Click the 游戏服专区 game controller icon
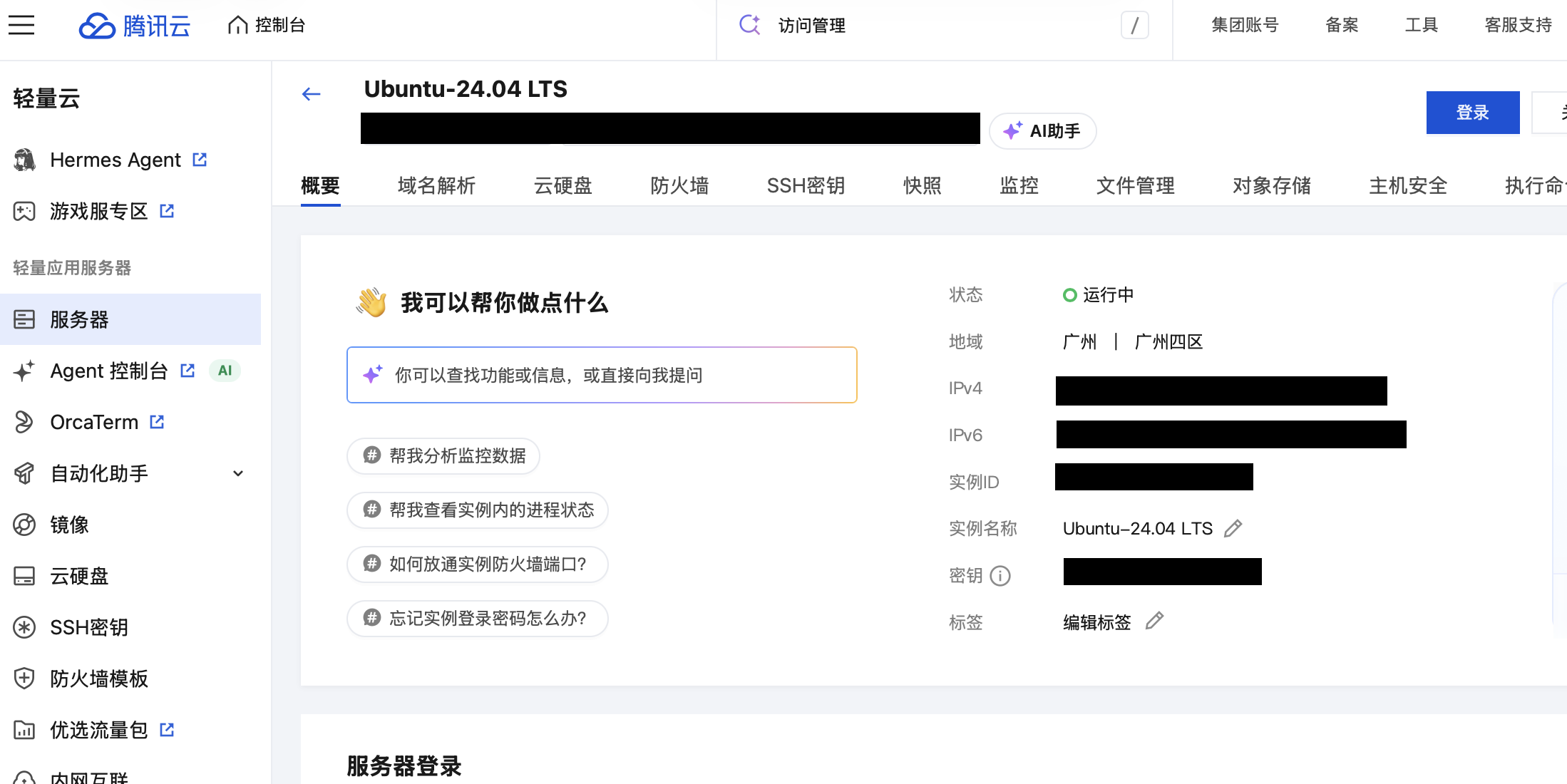 coord(24,211)
